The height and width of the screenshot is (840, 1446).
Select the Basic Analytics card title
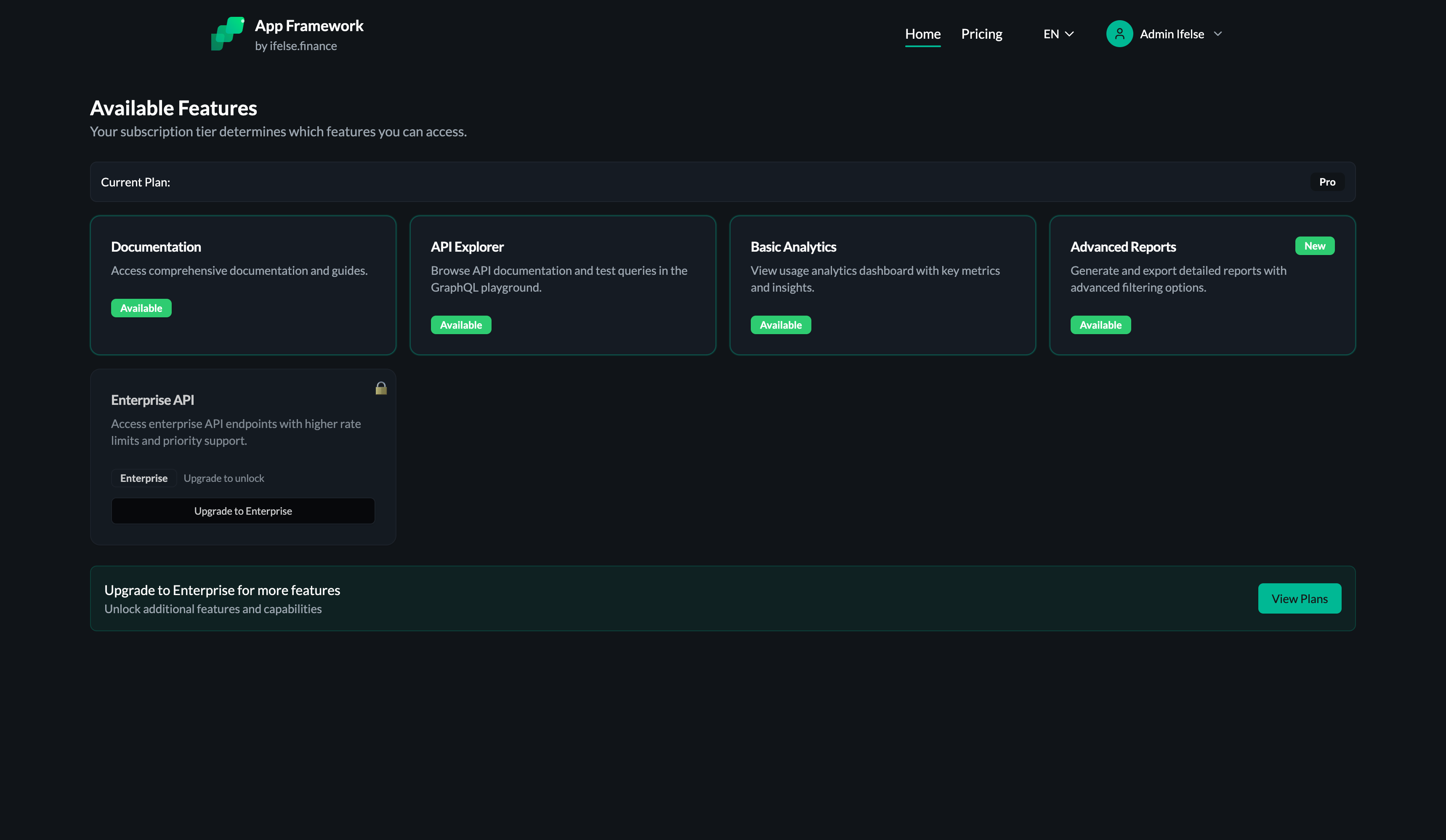(793, 247)
